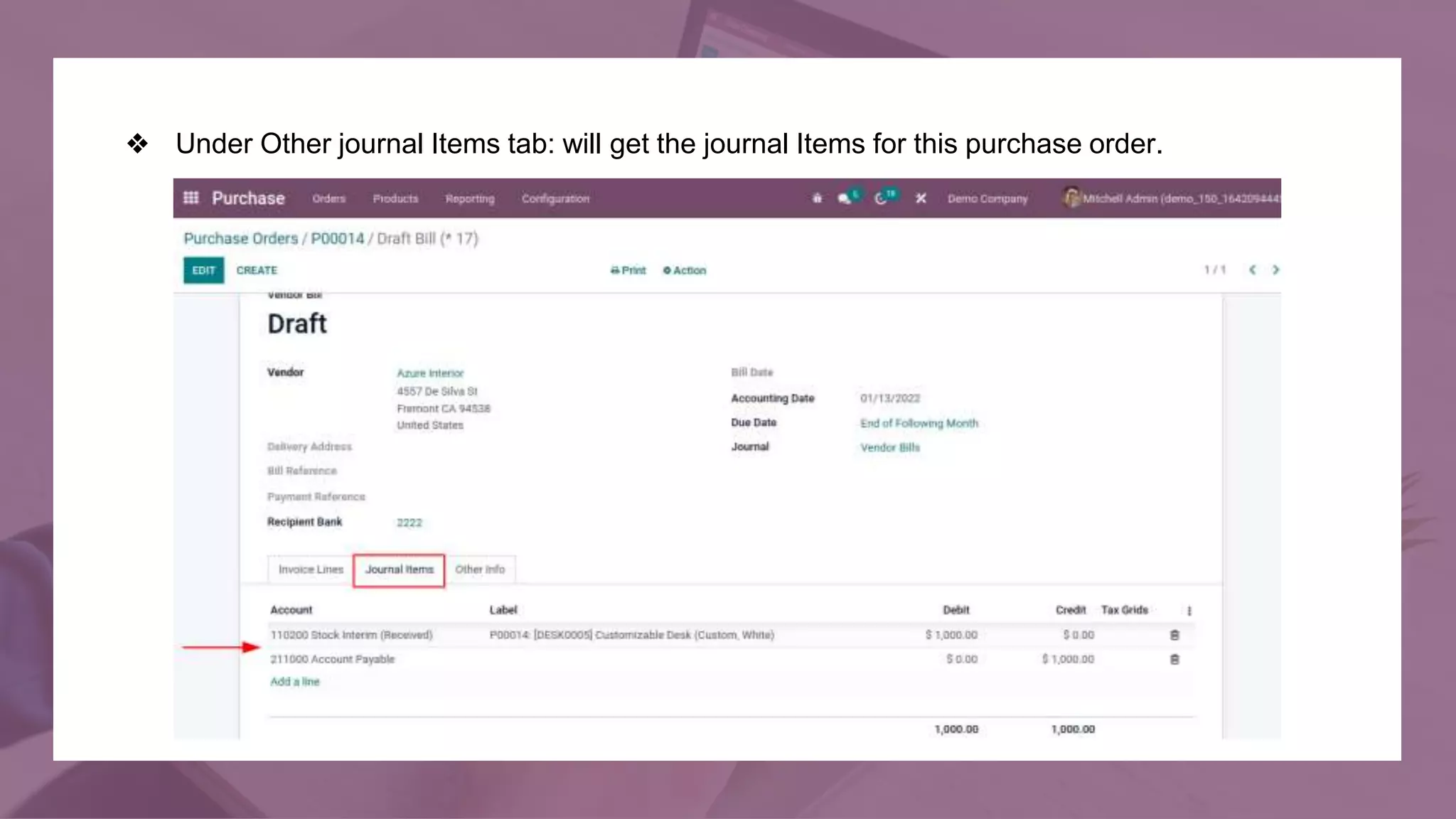Open the Action dropdown
The width and height of the screenshot is (1456, 819).
[x=684, y=270]
